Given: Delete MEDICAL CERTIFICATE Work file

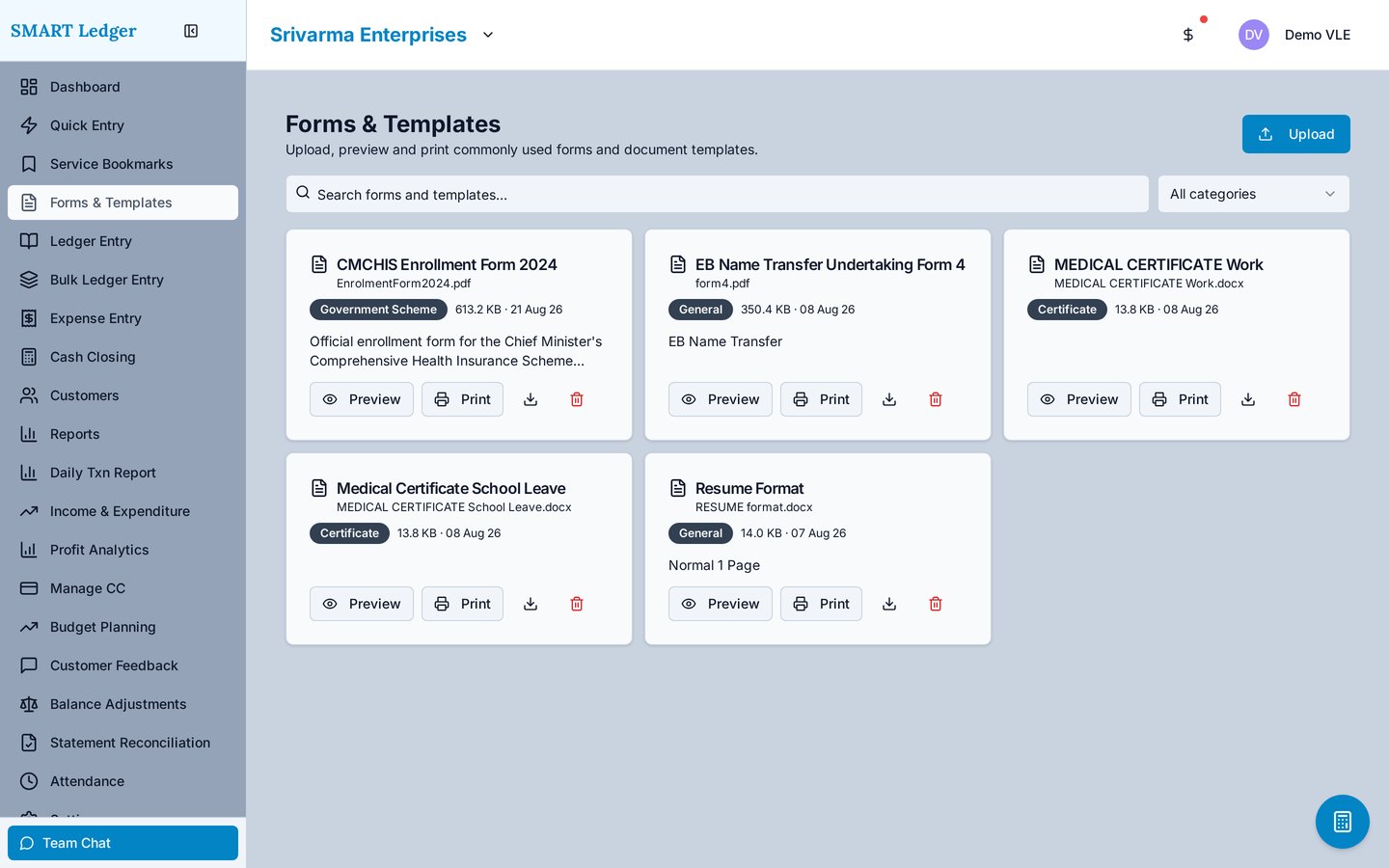Looking at the screenshot, I should [1294, 399].
